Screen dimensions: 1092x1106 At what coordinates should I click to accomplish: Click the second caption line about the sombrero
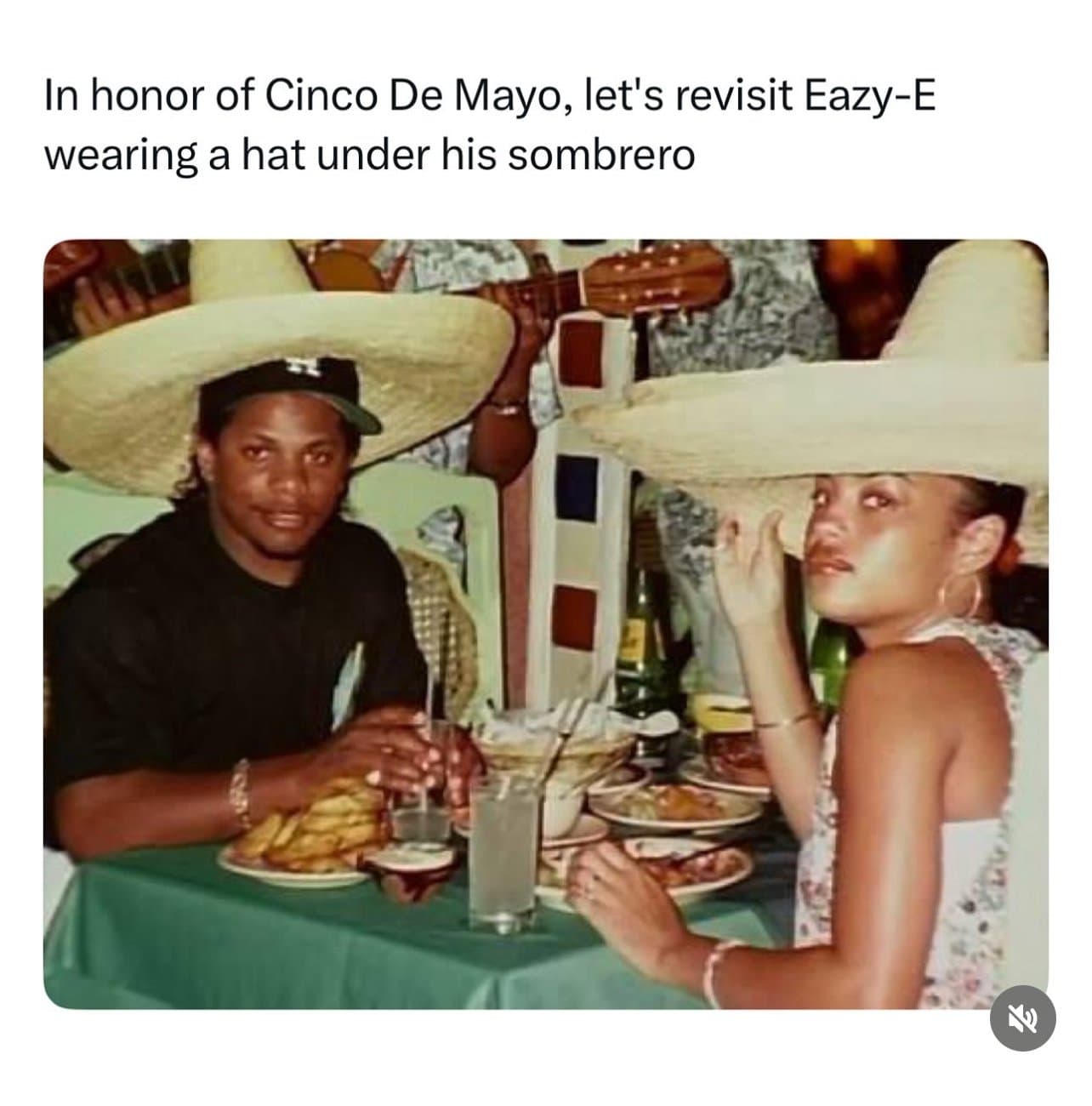[x=369, y=156]
